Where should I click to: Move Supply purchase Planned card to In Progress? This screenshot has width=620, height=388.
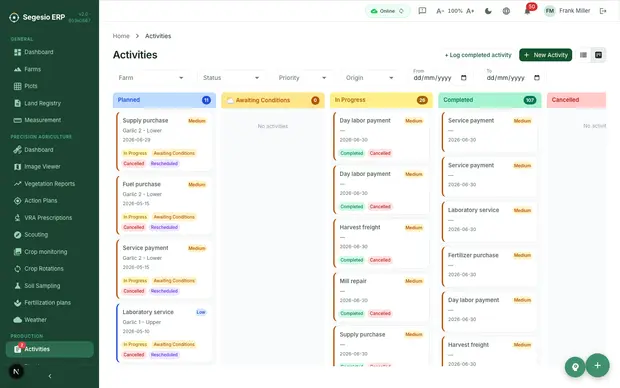coord(135,153)
